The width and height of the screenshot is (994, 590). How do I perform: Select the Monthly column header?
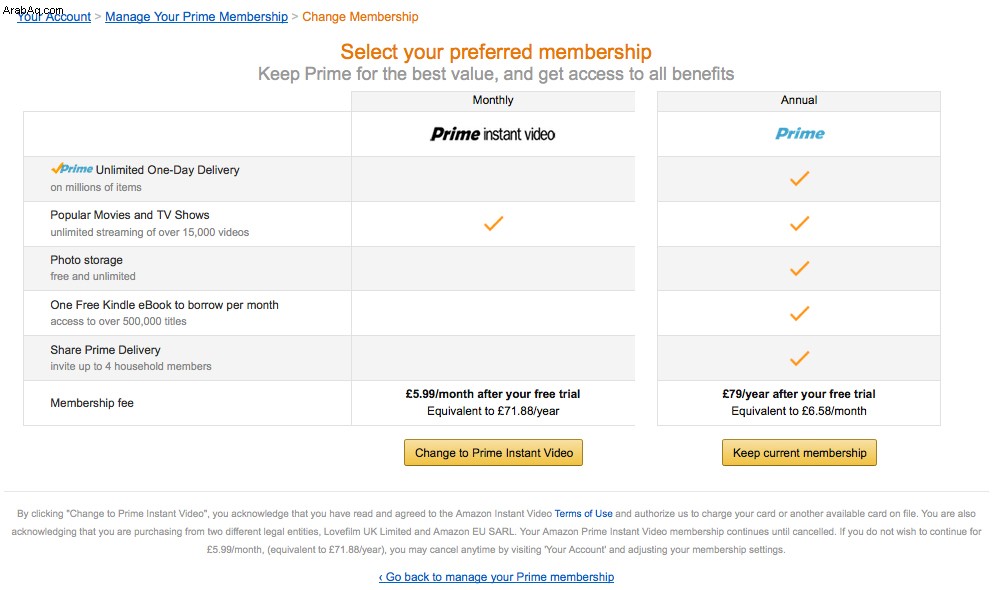(493, 100)
